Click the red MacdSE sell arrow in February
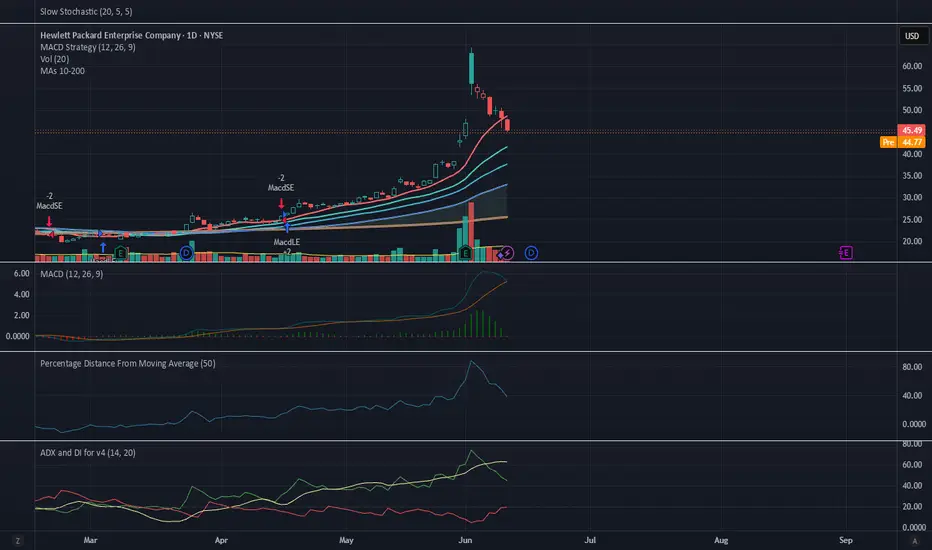This screenshot has width=932, height=550. click(49, 222)
